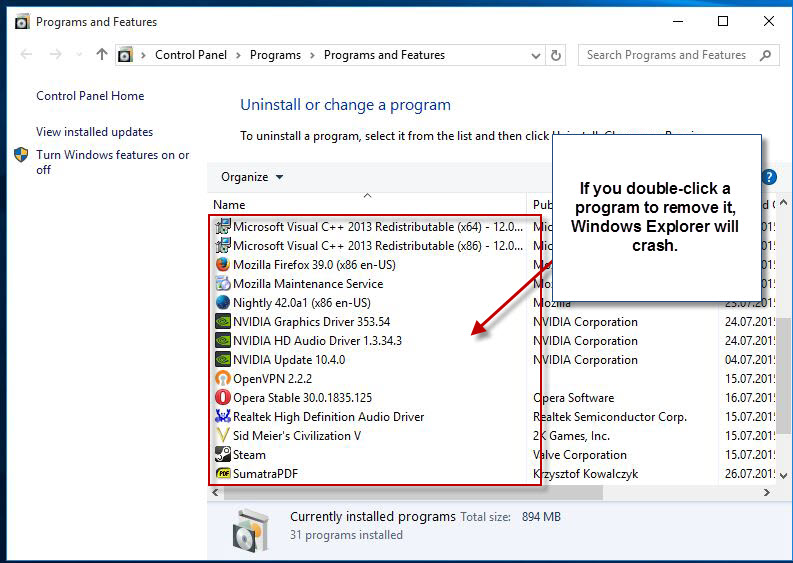Viewport: 793px width, 563px height.
Task: Click the vertical scrollbar down arrow
Action: pyautogui.click(x=784, y=475)
